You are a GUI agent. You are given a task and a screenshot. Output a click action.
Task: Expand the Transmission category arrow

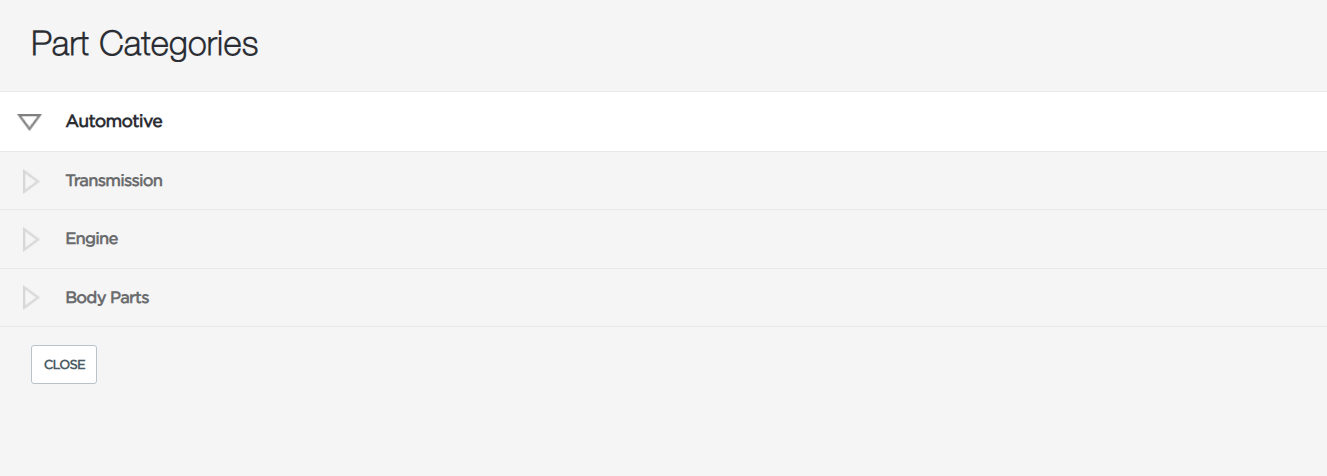(x=30, y=181)
